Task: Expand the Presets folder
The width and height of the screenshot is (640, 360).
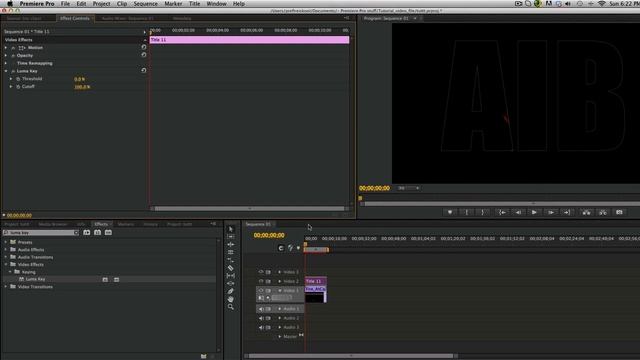Action: (6, 242)
